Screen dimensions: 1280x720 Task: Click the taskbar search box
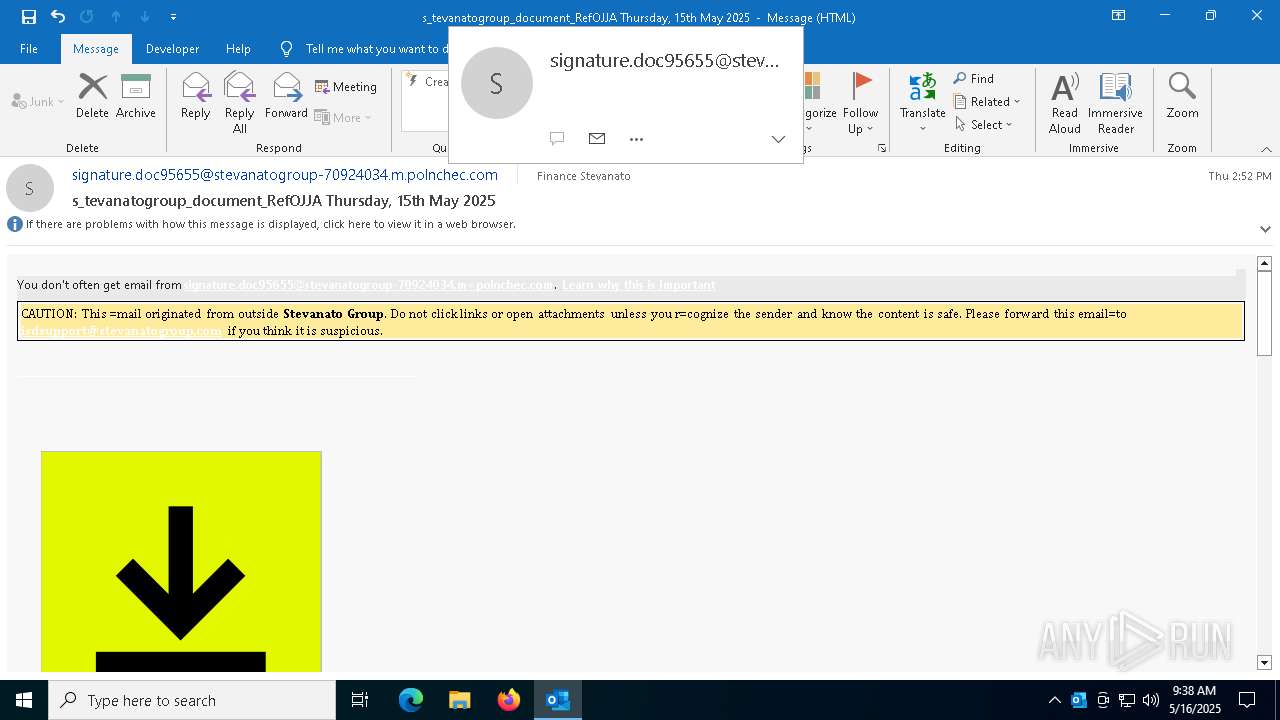192,700
